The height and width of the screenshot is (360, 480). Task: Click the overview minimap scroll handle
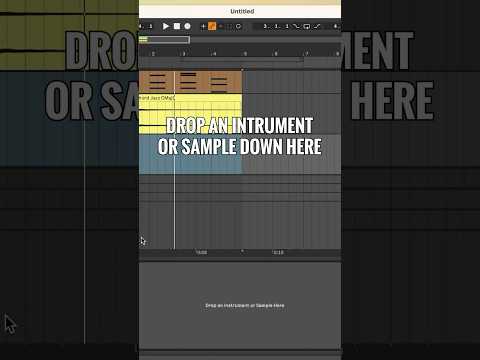(x=164, y=40)
